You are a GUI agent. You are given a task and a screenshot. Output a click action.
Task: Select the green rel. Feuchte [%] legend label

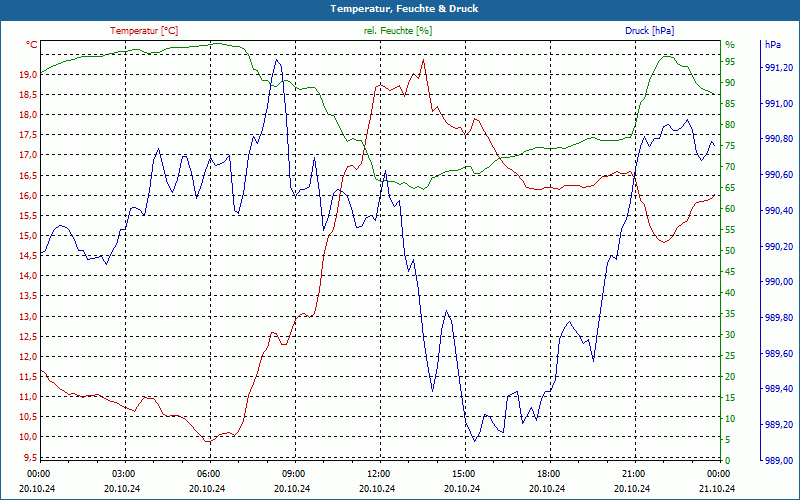pyautogui.click(x=398, y=31)
